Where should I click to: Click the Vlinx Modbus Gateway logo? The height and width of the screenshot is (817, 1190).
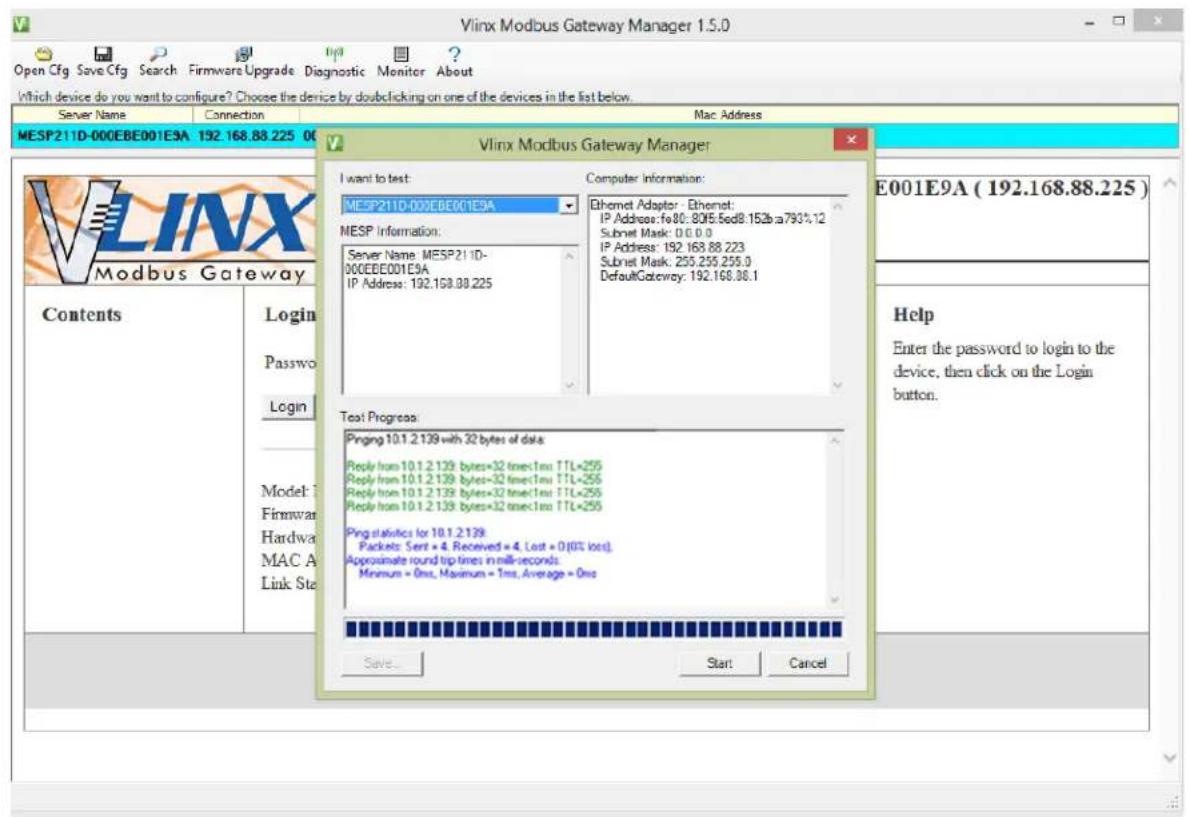click(x=171, y=231)
